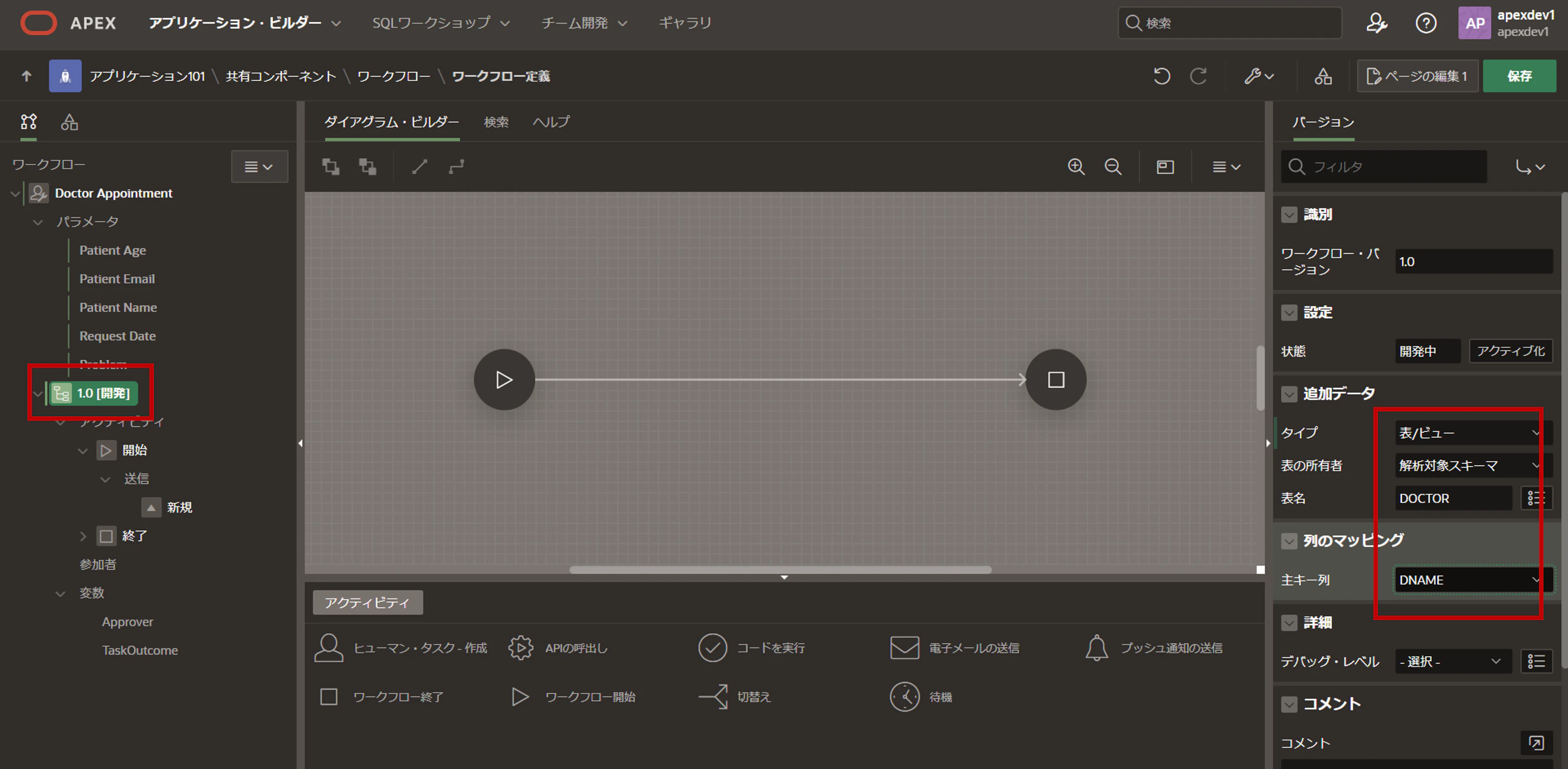This screenshot has width=1568, height=769.
Task: Open the タイプ dropdown showing 表/ビュー
Action: coord(1467,433)
